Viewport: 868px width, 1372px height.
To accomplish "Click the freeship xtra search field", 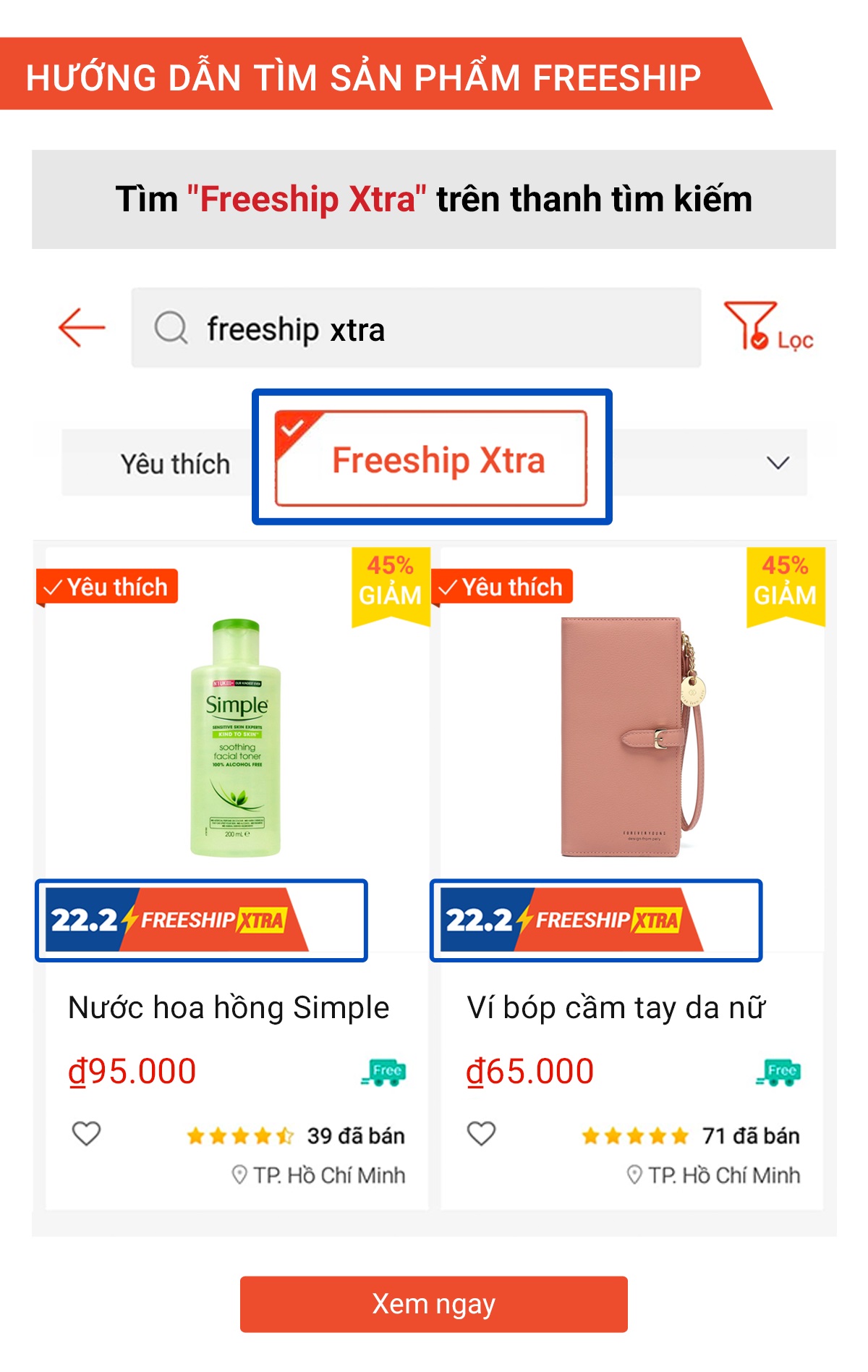I will (434, 329).
